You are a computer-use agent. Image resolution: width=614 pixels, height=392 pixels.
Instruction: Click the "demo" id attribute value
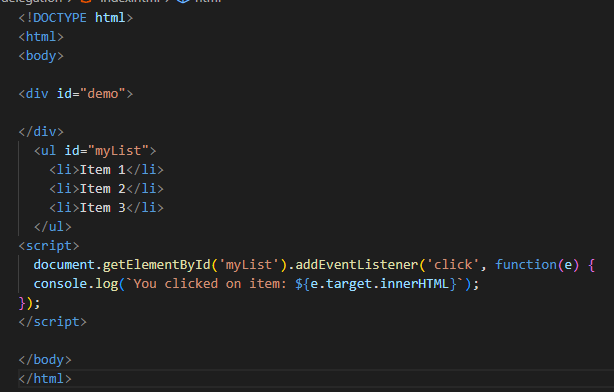tap(103, 94)
